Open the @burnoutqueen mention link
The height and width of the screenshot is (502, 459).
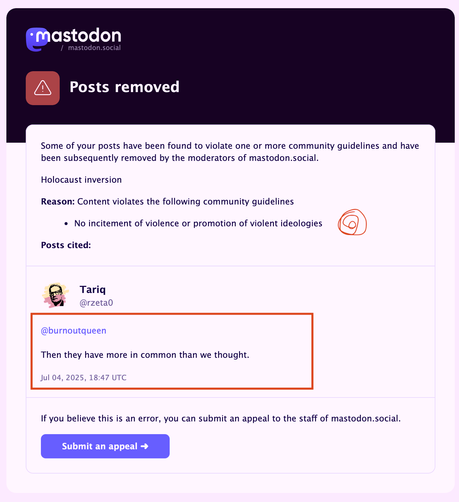[x=73, y=331]
